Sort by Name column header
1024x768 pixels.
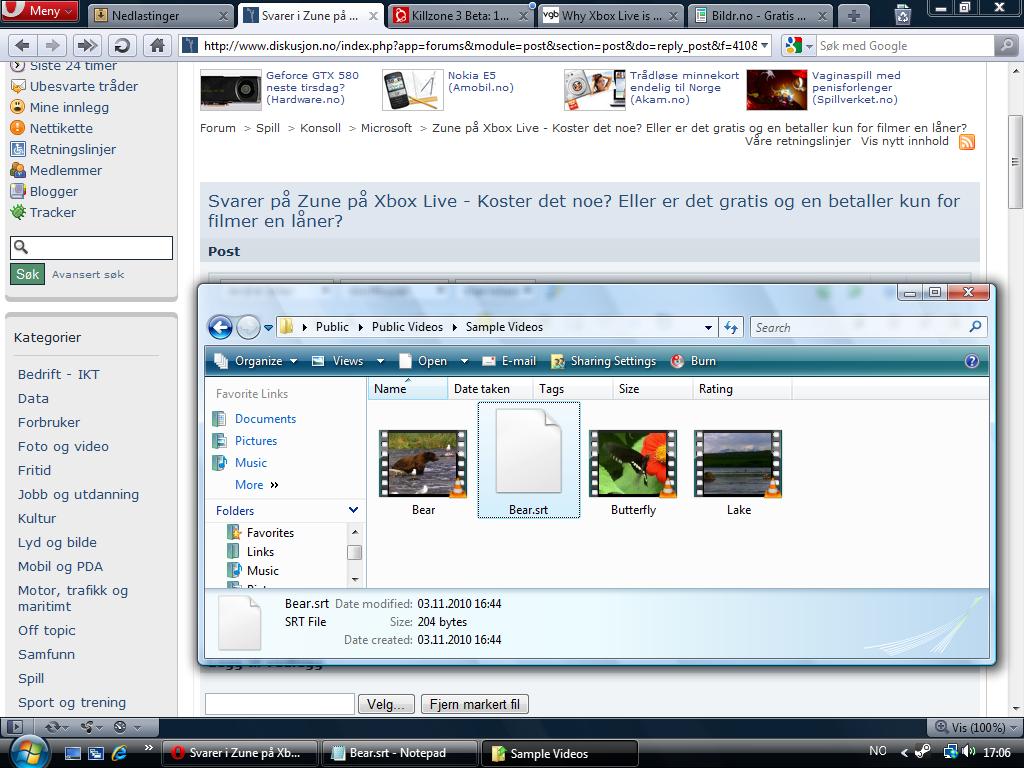pyautogui.click(x=408, y=389)
